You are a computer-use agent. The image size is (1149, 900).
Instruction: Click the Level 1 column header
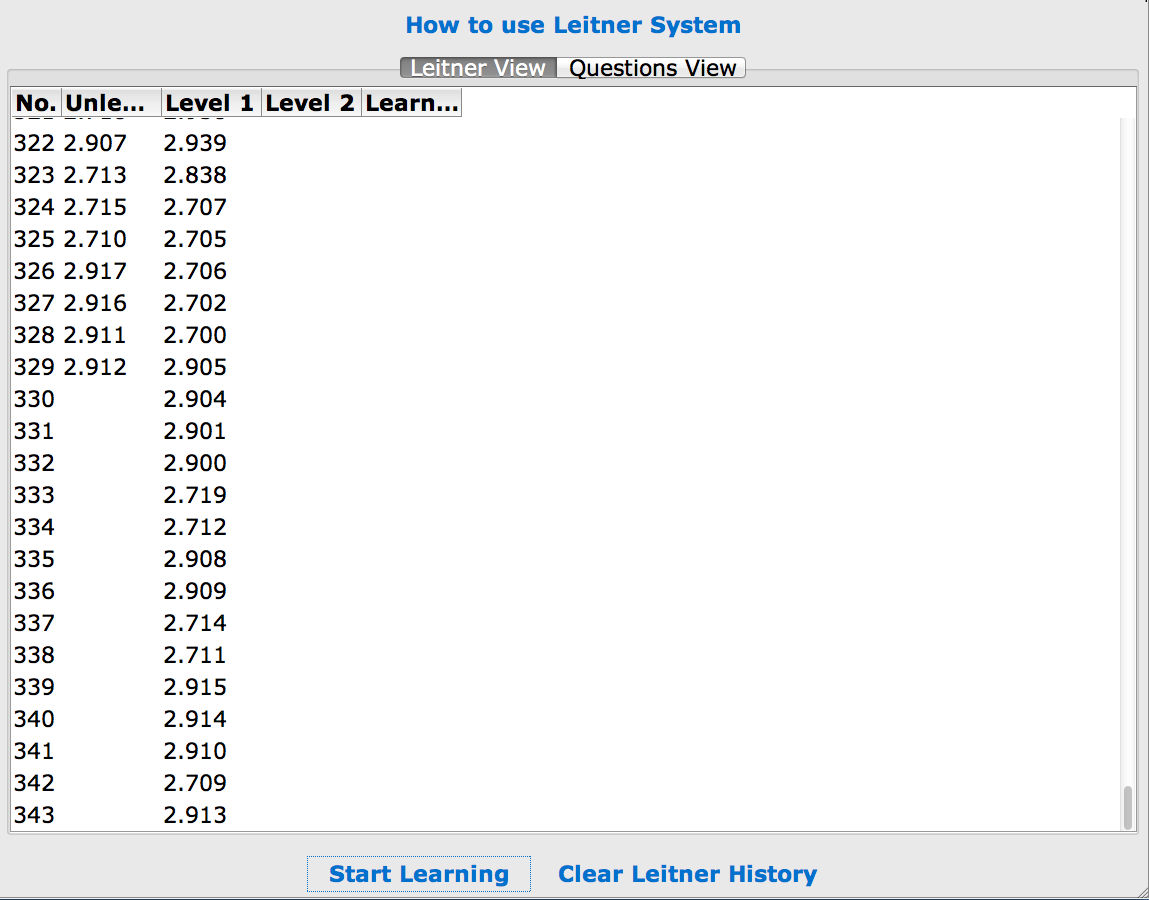[212, 103]
